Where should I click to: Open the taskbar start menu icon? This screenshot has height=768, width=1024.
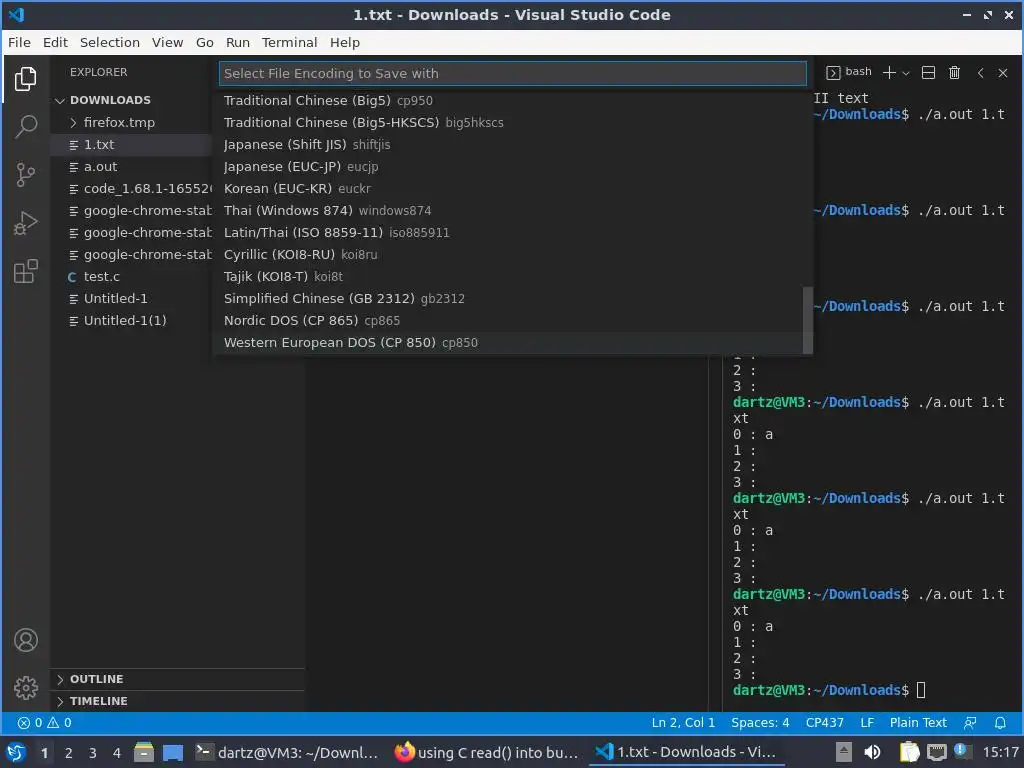16,752
